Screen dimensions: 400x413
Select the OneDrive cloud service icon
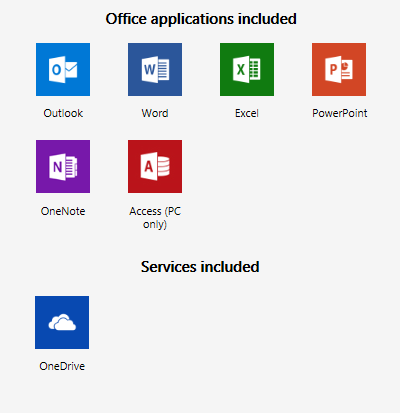pos(62,322)
